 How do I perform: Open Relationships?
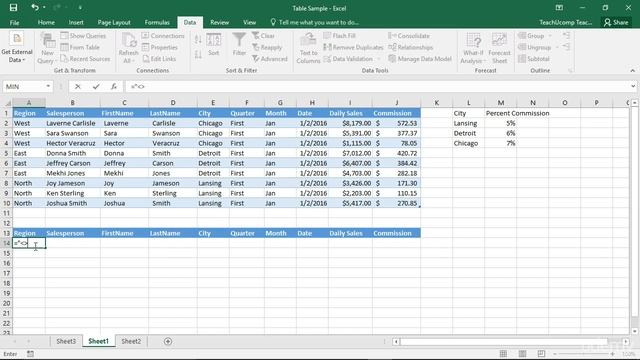pyautogui.click(x=410, y=47)
